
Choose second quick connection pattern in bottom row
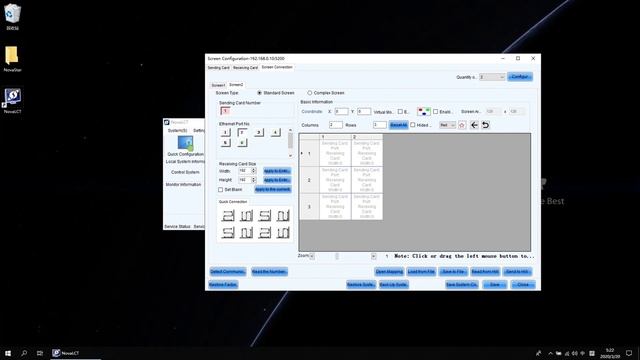246,233
